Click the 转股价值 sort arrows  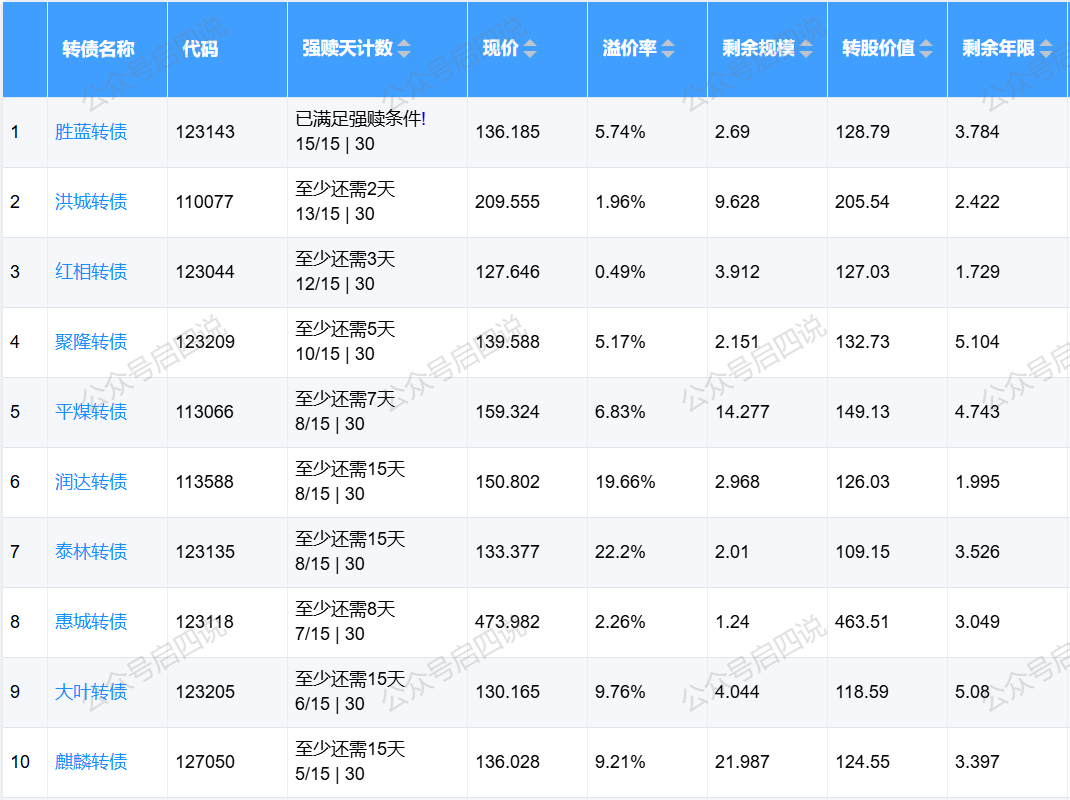[926, 49]
